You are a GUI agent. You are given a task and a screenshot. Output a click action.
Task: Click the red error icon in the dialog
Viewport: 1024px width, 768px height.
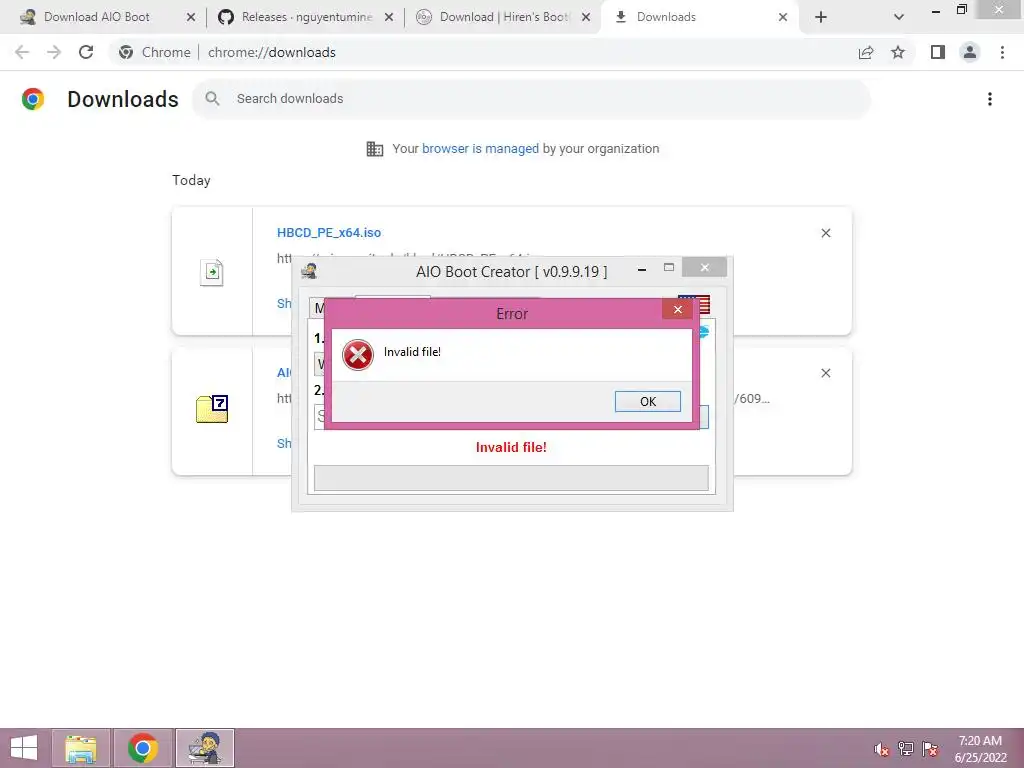[x=358, y=355]
